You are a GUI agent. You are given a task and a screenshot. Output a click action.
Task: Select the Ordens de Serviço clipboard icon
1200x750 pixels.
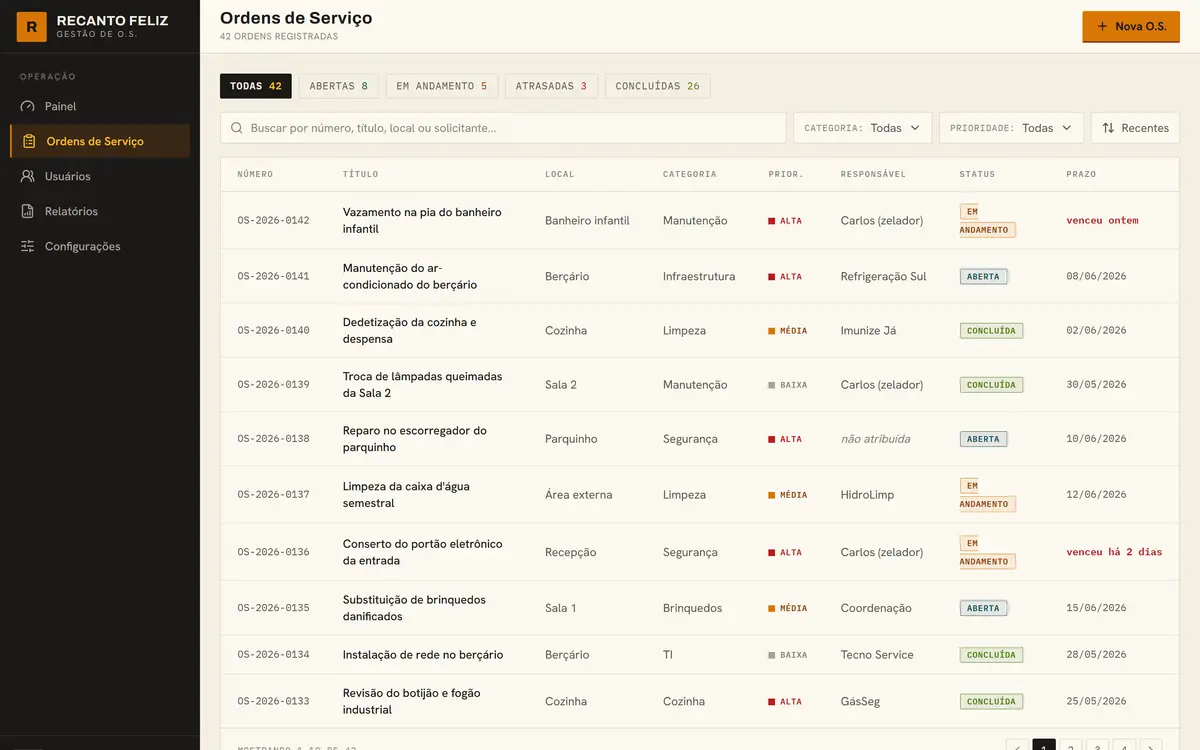tap(29, 141)
